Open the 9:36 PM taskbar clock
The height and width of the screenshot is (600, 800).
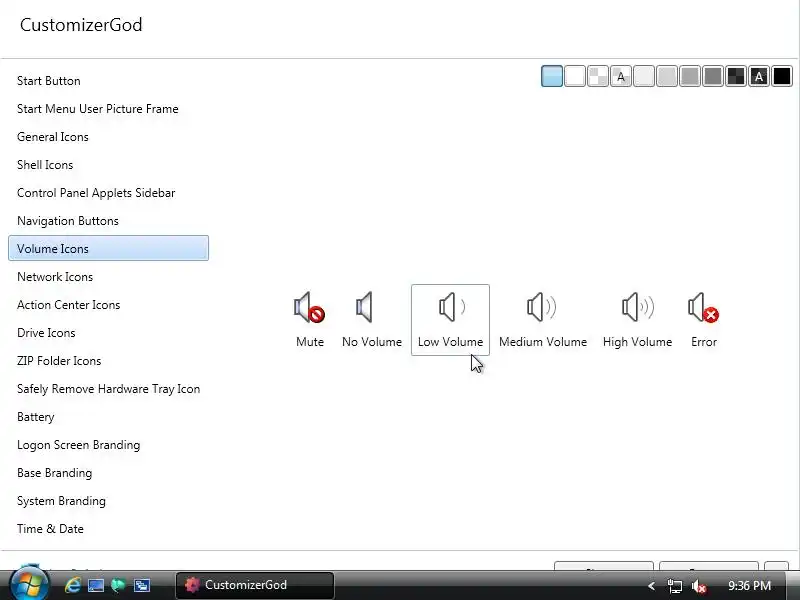coord(749,585)
